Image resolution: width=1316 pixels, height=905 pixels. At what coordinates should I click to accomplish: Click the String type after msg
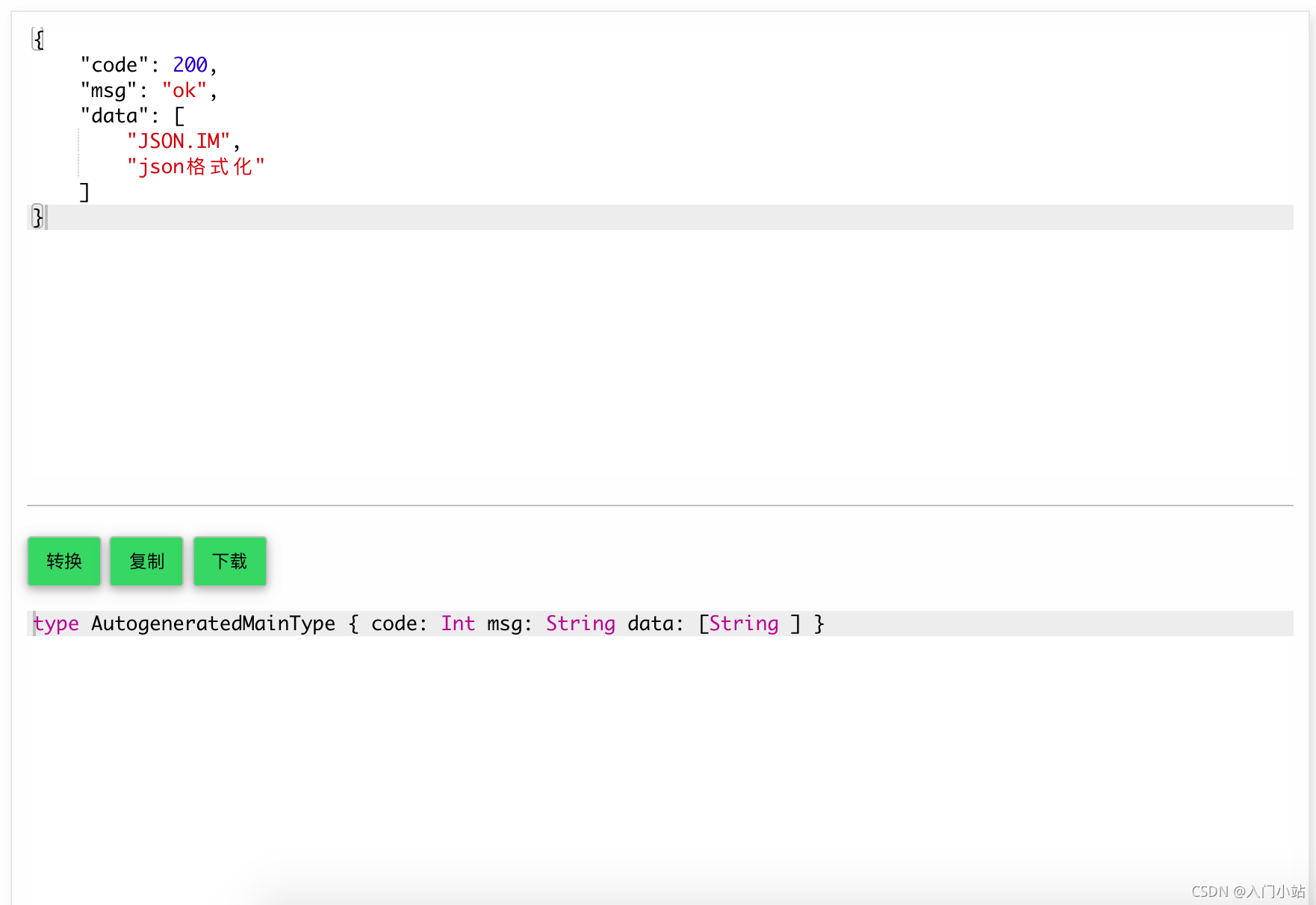[x=580, y=623]
